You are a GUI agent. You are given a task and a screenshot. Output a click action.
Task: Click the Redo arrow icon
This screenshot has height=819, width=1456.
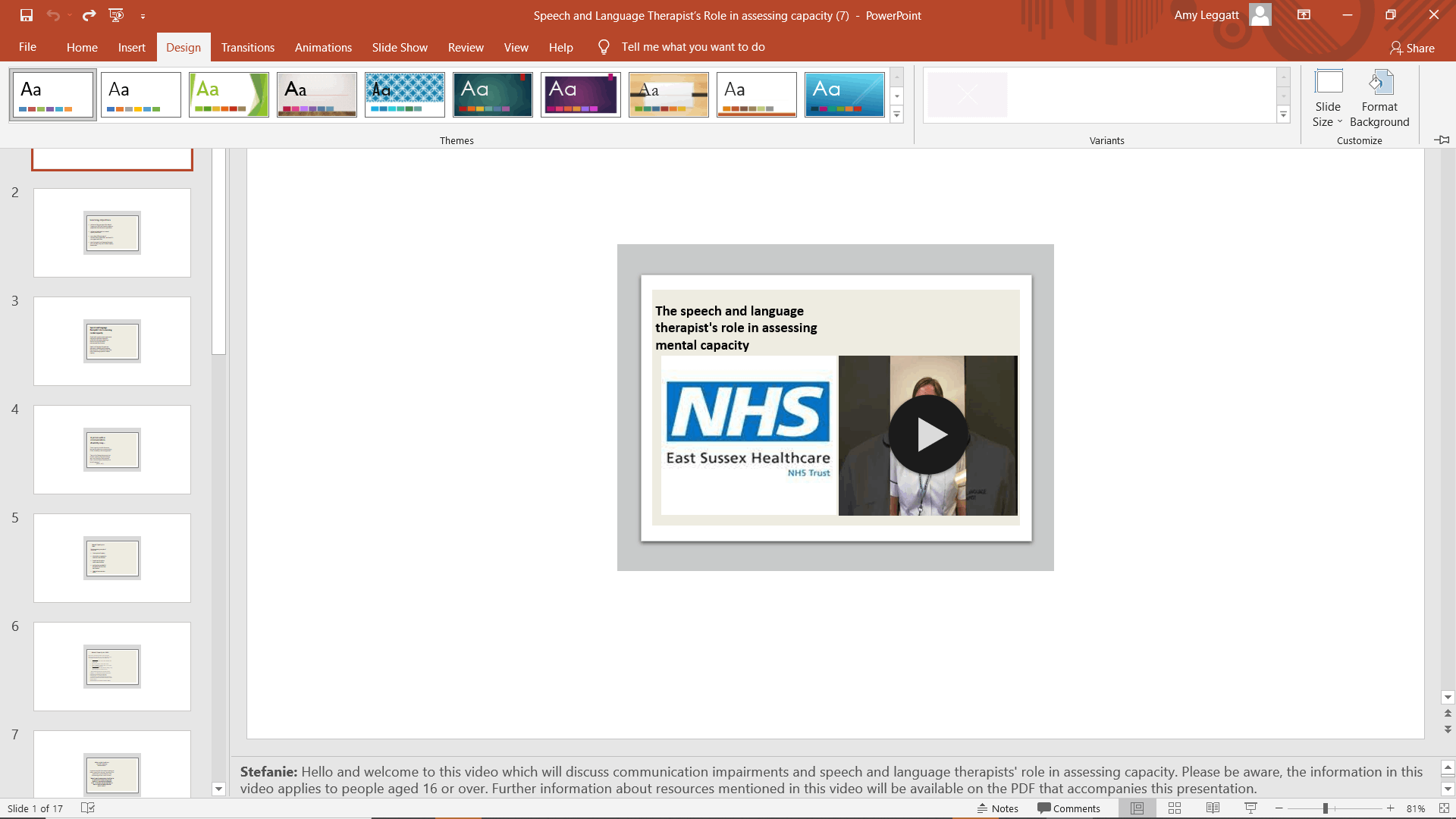89,15
